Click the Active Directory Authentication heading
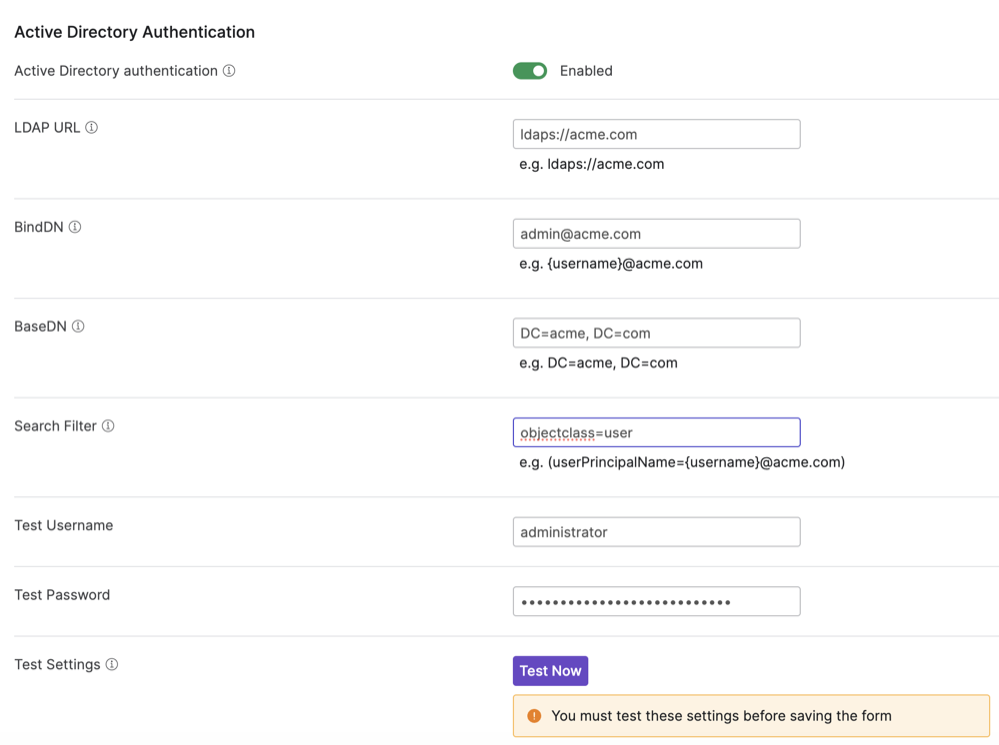Viewport: 999px width, 745px height. pyautogui.click(x=133, y=31)
